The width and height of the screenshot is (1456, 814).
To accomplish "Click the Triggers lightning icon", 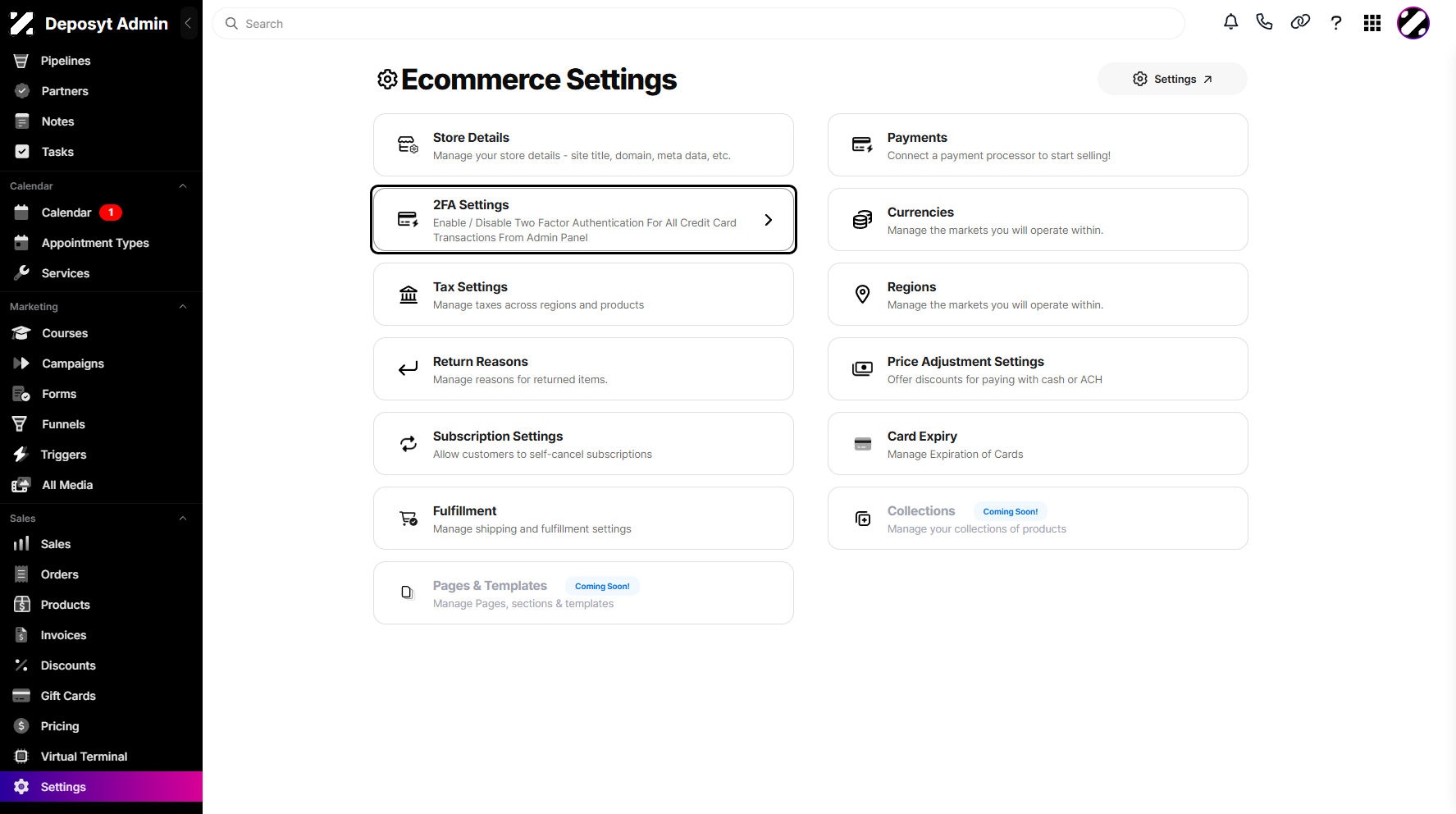I will click(21, 455).
